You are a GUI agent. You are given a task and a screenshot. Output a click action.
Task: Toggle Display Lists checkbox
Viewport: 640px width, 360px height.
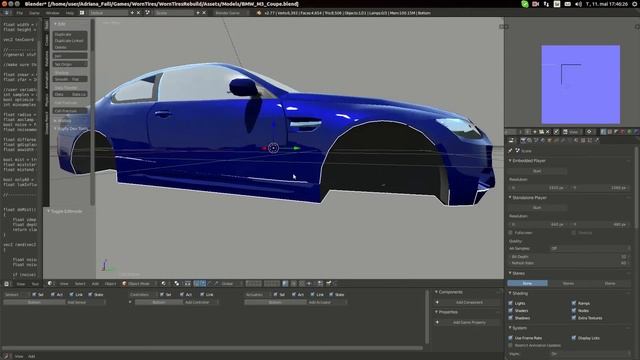pos(574,338)
